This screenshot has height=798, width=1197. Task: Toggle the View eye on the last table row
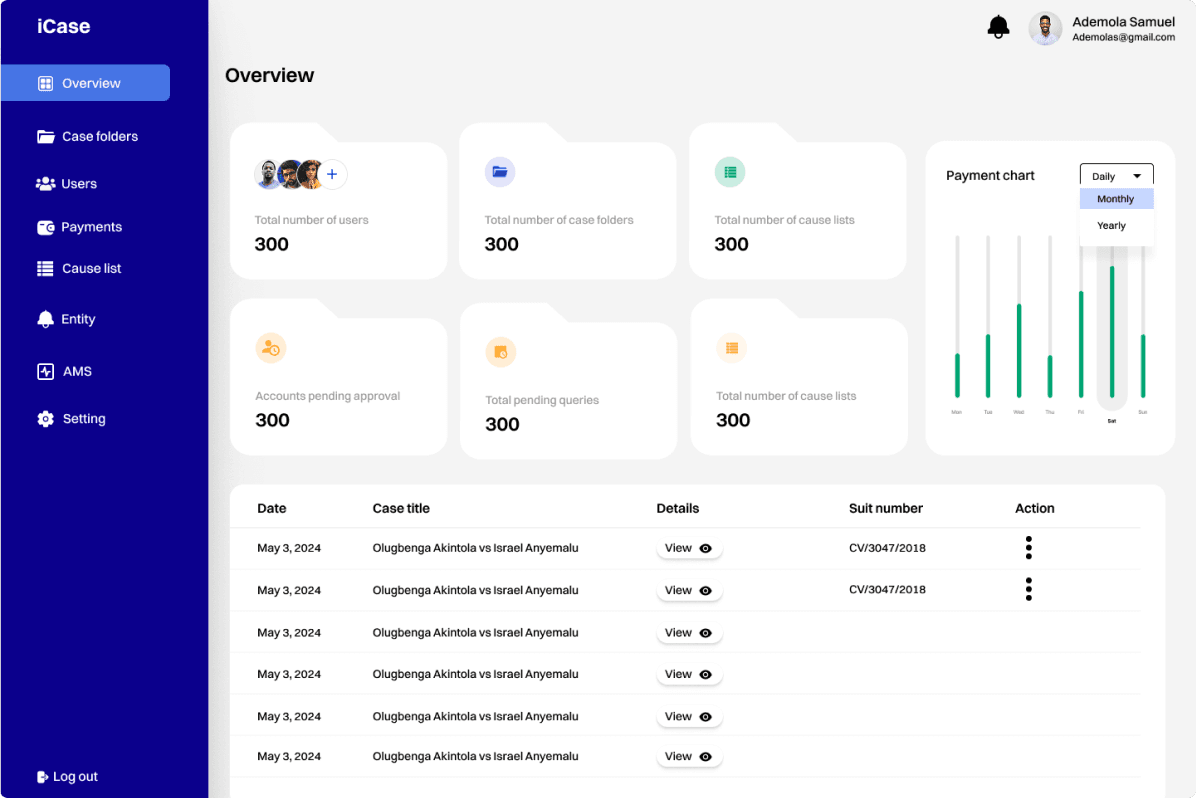(706, 757)
